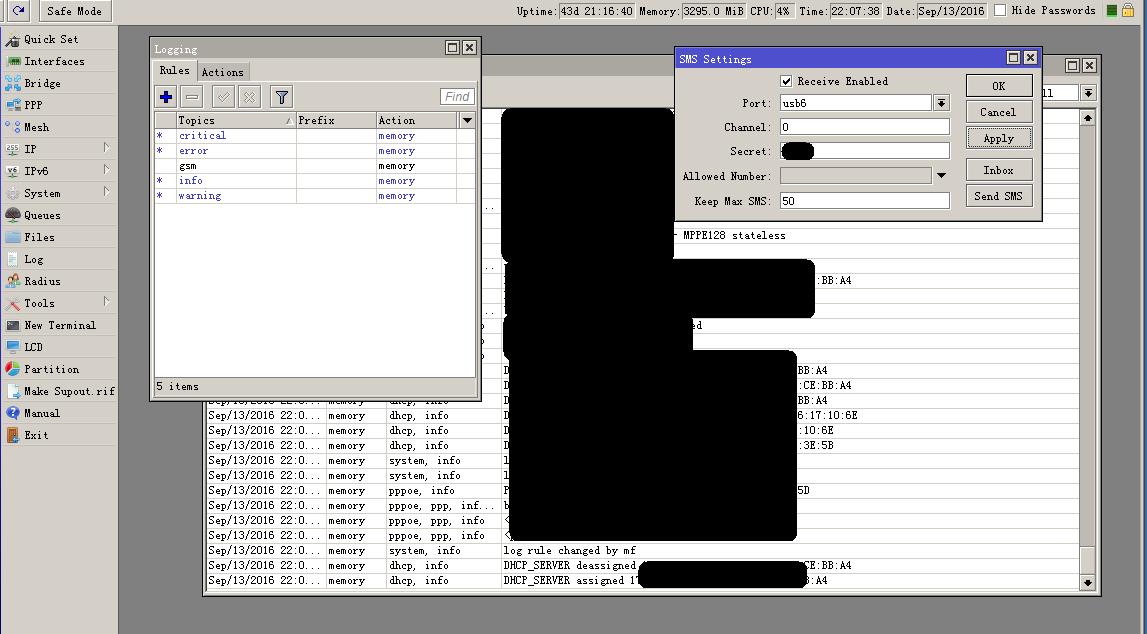The image size is (1147, 634).
Task: Expand the Allowed Number dropdown
Action: click(941, 176)
